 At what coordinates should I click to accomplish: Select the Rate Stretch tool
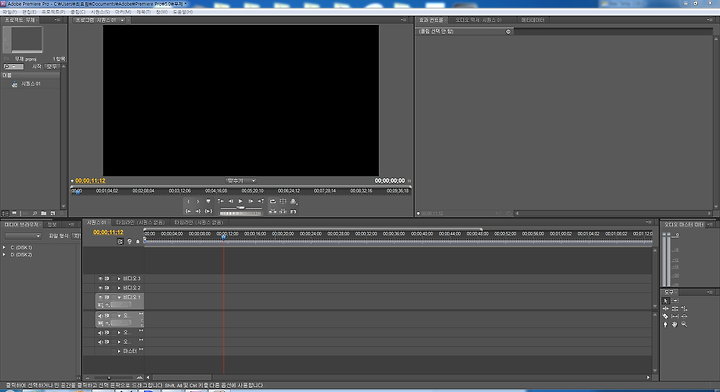click(685, 308)
